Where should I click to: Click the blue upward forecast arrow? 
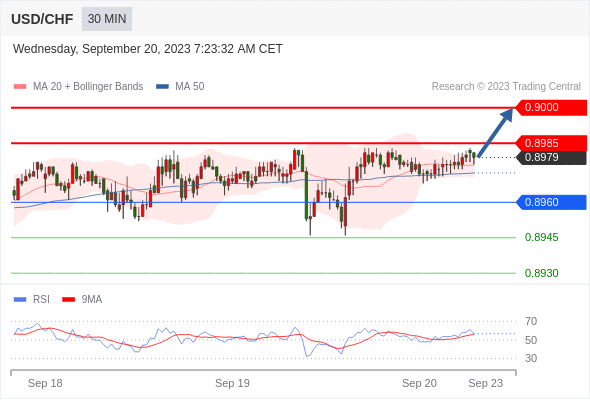[x=495, y=132]
